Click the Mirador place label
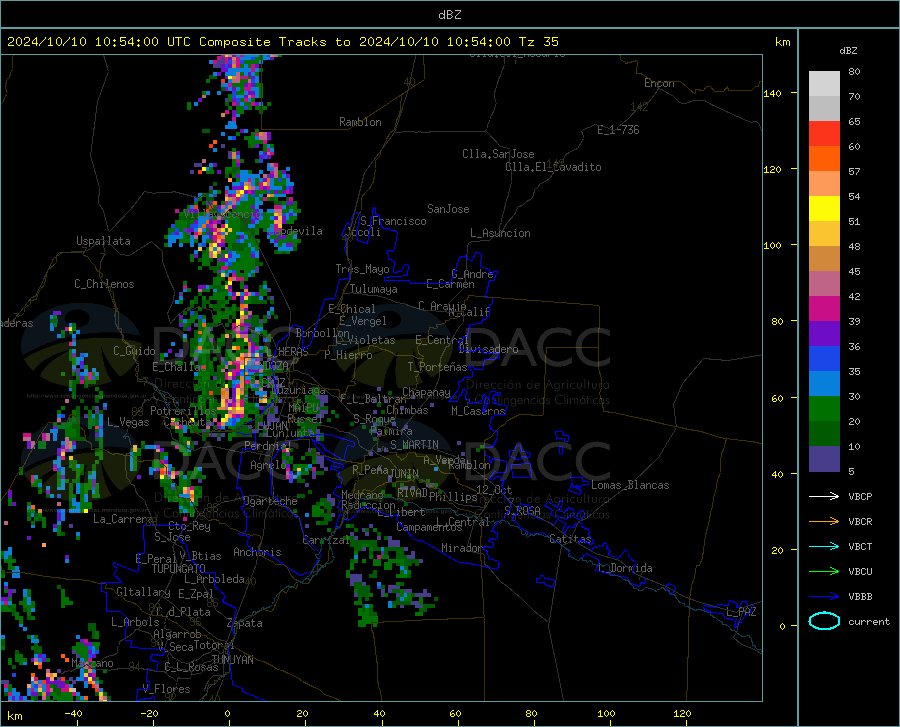 coord(462,548)
